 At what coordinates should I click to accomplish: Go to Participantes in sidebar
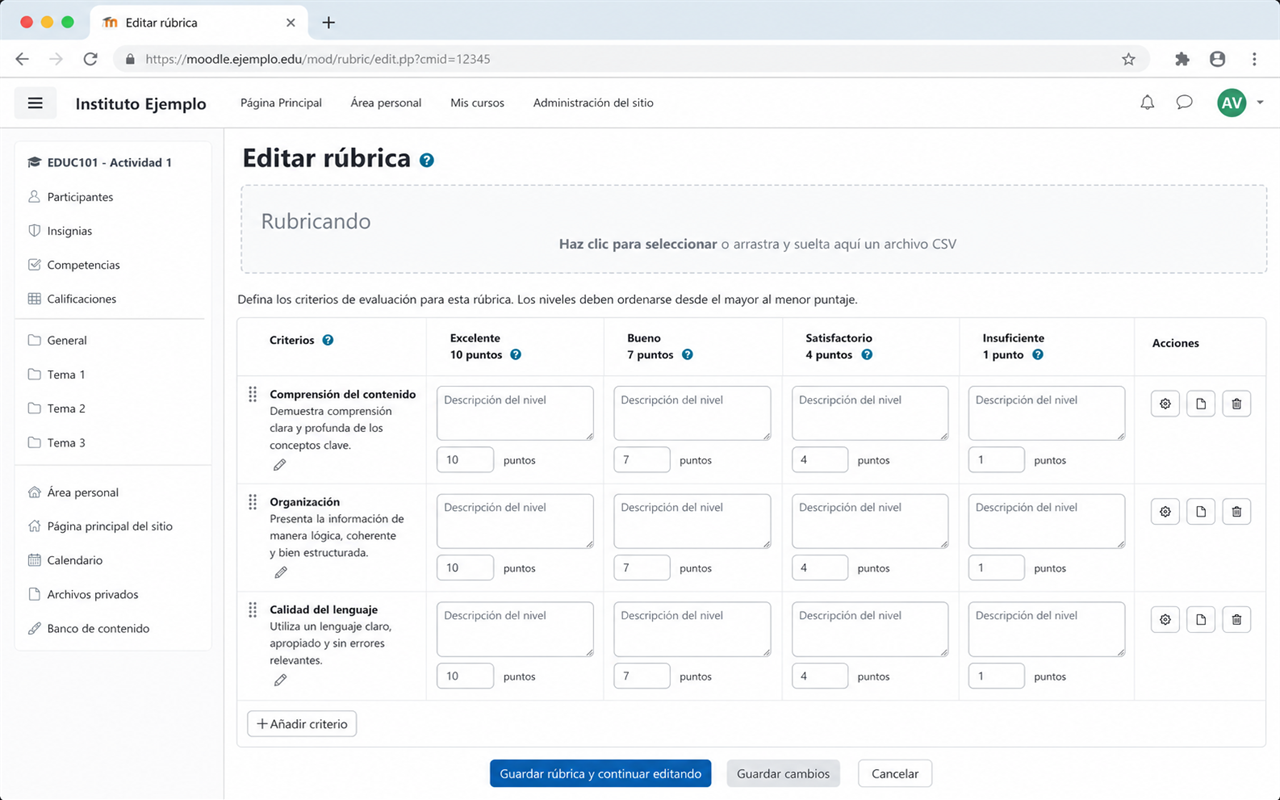click(80, 197)
